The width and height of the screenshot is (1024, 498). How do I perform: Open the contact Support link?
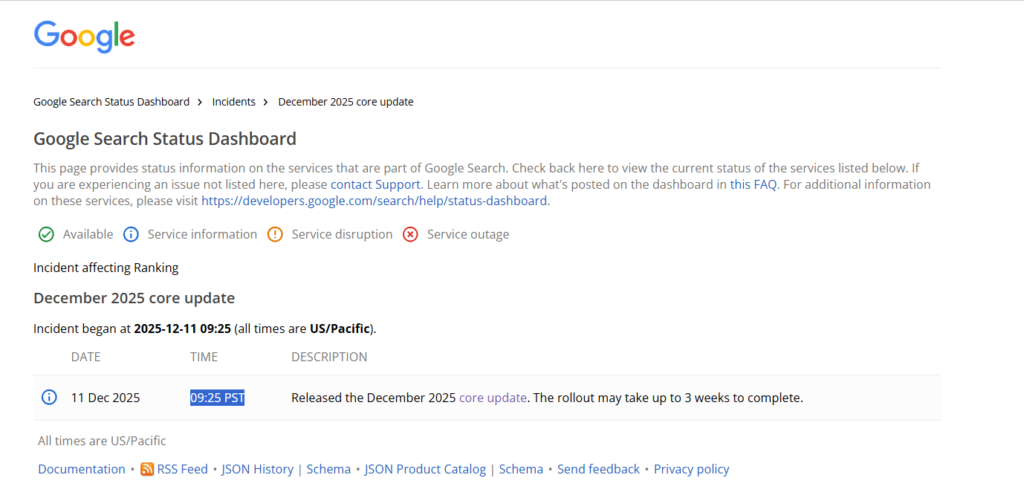coord(375,184)
